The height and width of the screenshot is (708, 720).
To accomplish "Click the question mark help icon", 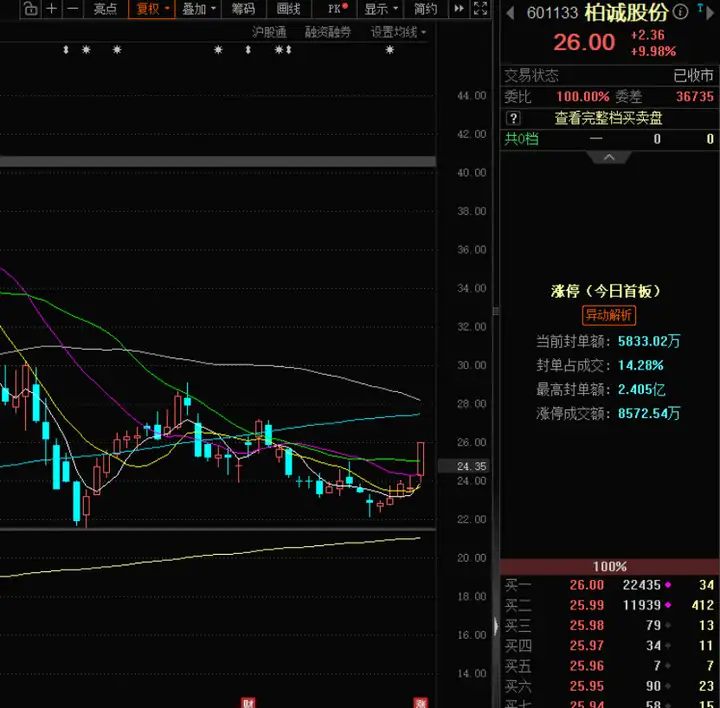I will pos(513,118).
